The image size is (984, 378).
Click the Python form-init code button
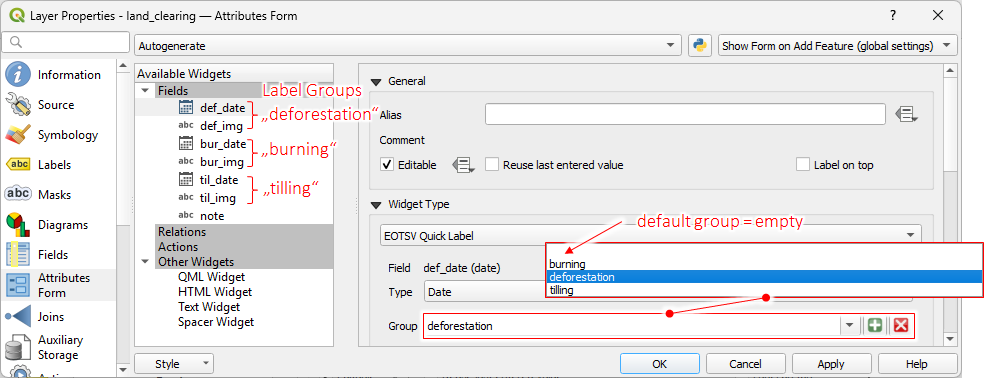[x=699, y=46]
